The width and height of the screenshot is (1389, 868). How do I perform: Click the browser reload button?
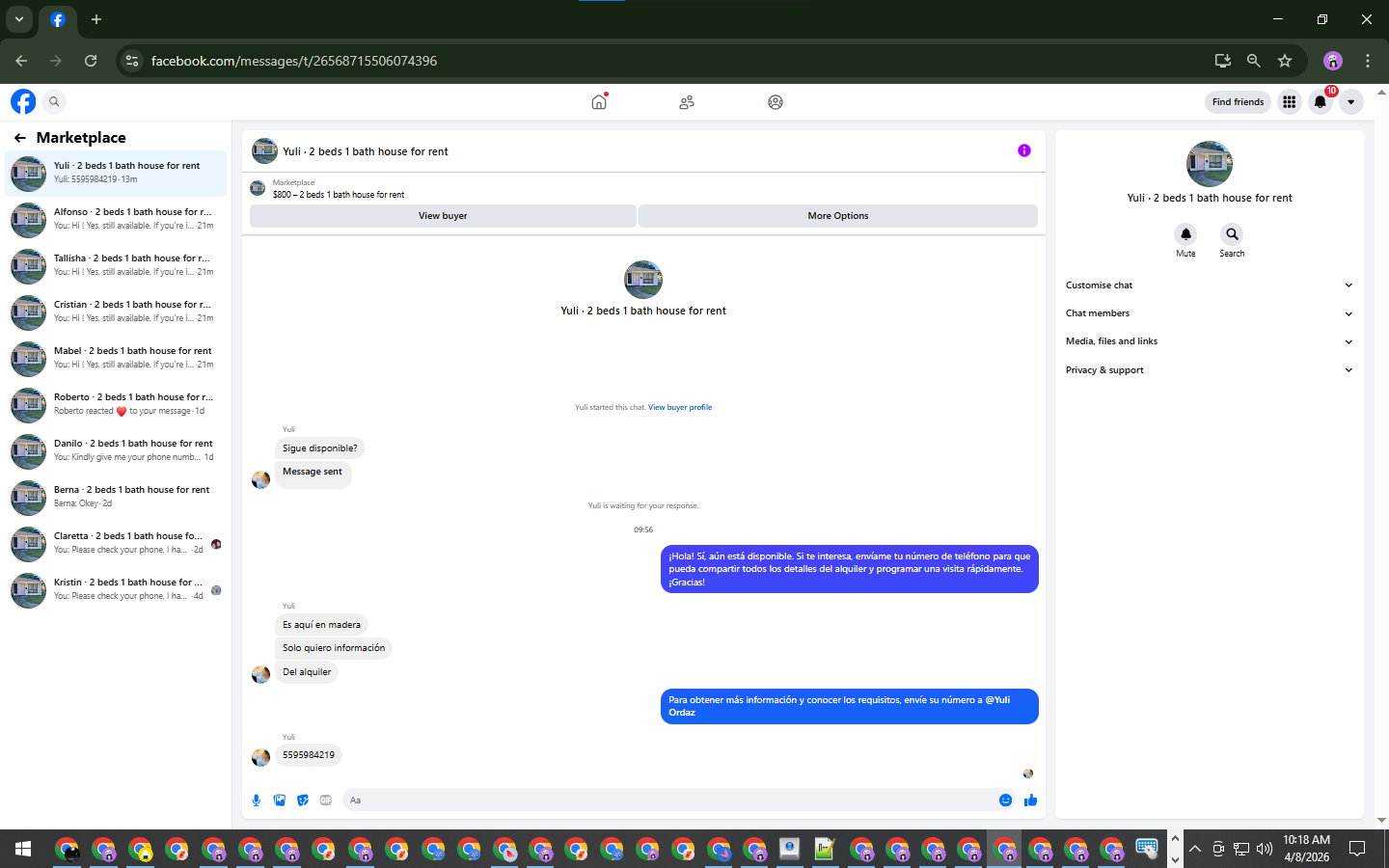tap(91, 61)
